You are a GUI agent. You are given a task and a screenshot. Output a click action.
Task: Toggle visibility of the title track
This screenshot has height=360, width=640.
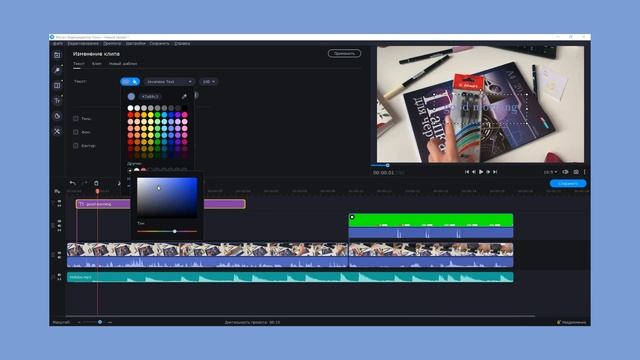pyautogui.click(x=60, y=201)
